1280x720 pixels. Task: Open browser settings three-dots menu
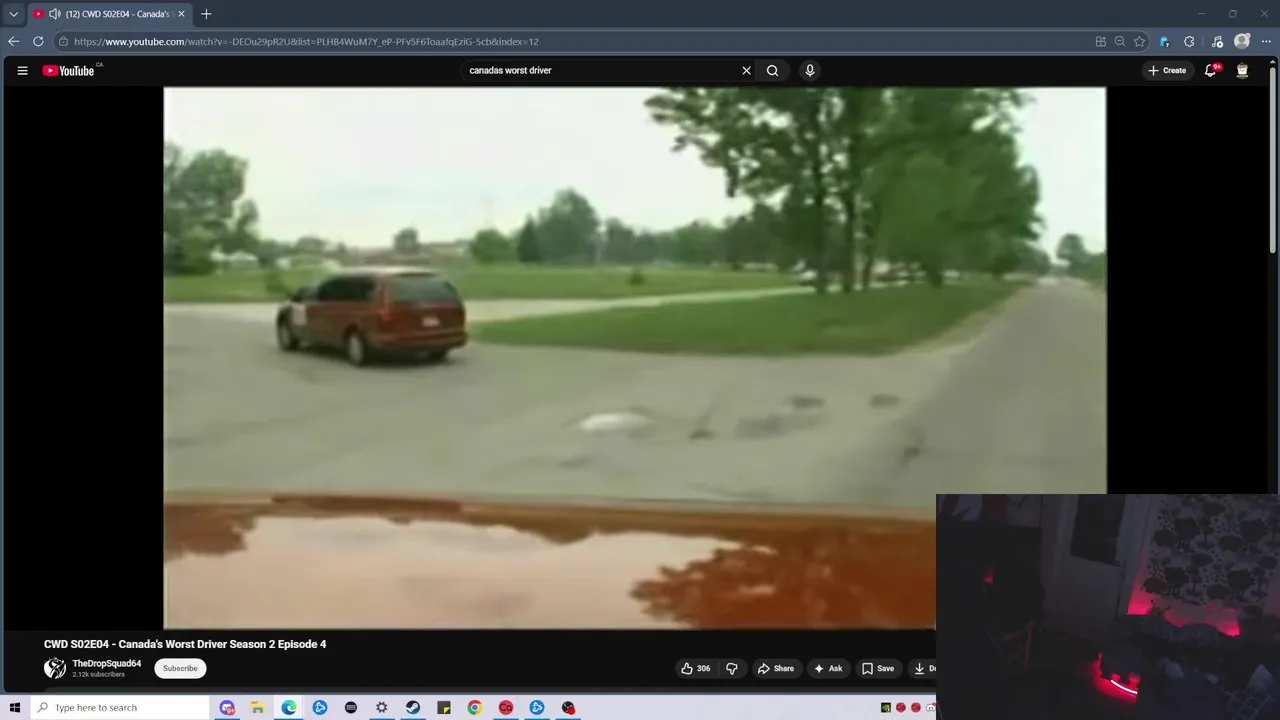1266,41
